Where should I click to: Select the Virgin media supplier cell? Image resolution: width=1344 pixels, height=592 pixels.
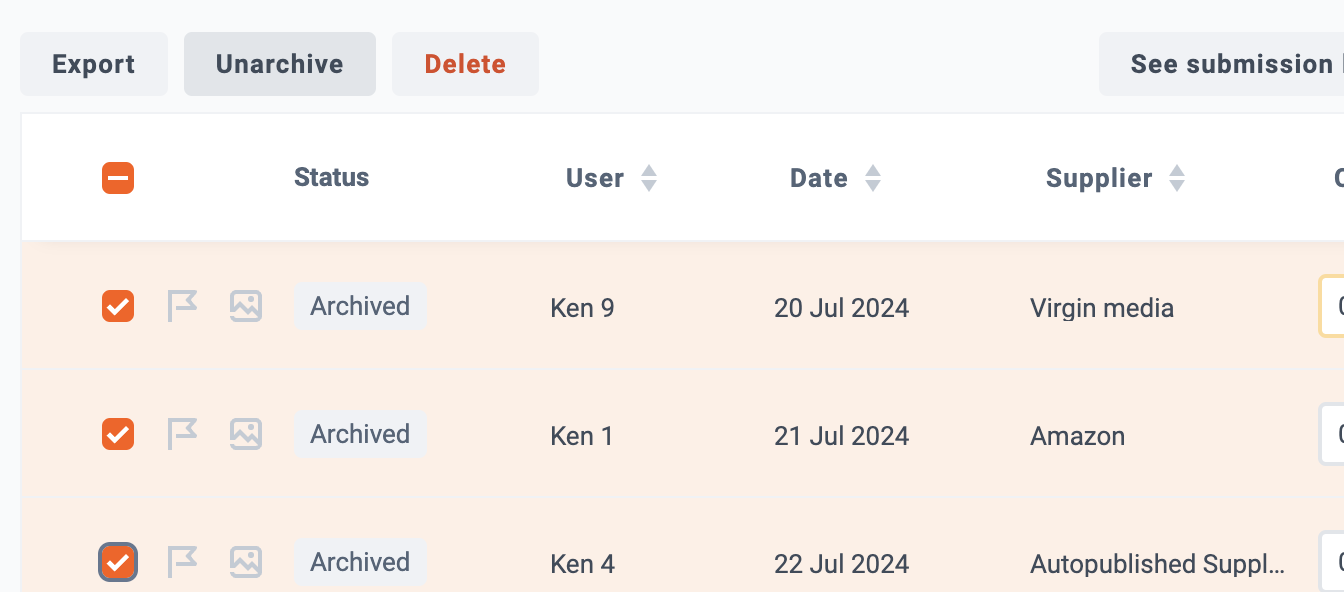point(1102,308)
